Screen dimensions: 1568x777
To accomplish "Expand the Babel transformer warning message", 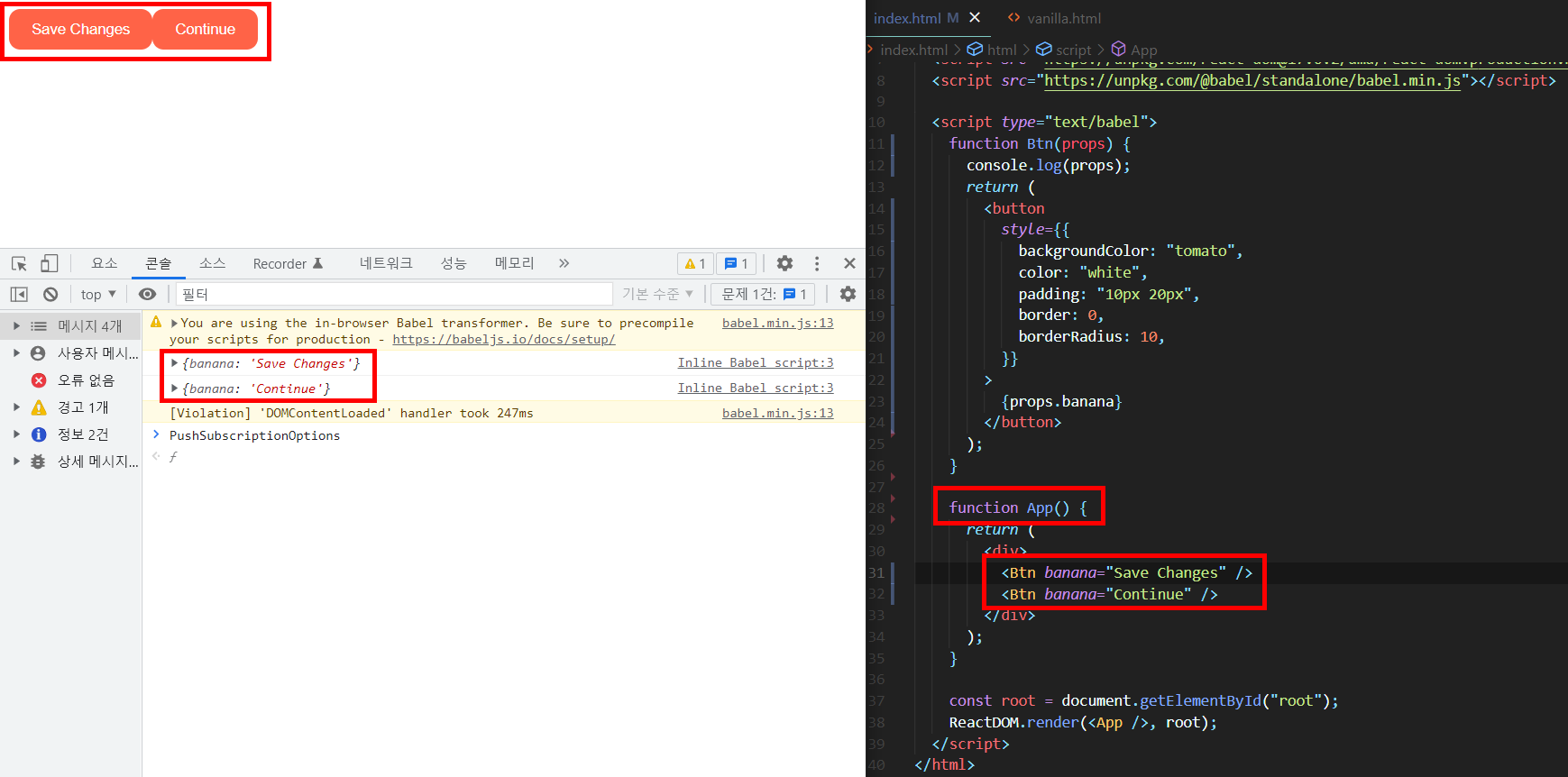I will 174,323.
